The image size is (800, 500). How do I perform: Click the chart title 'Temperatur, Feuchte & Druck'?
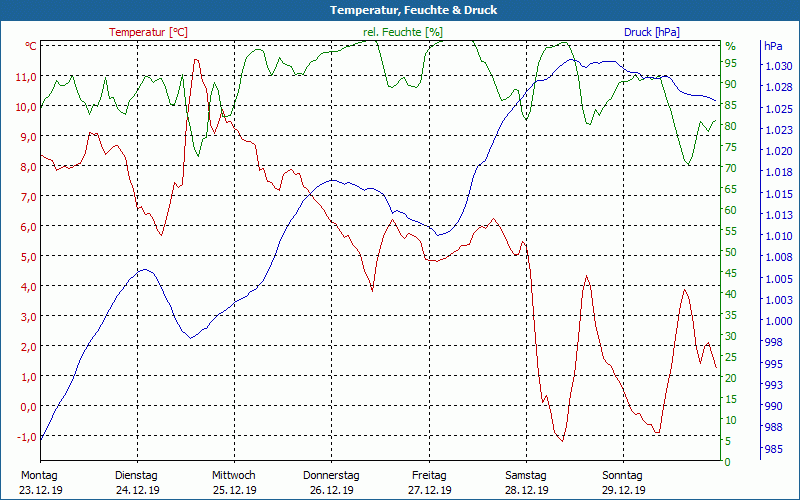tap(413, 10)
